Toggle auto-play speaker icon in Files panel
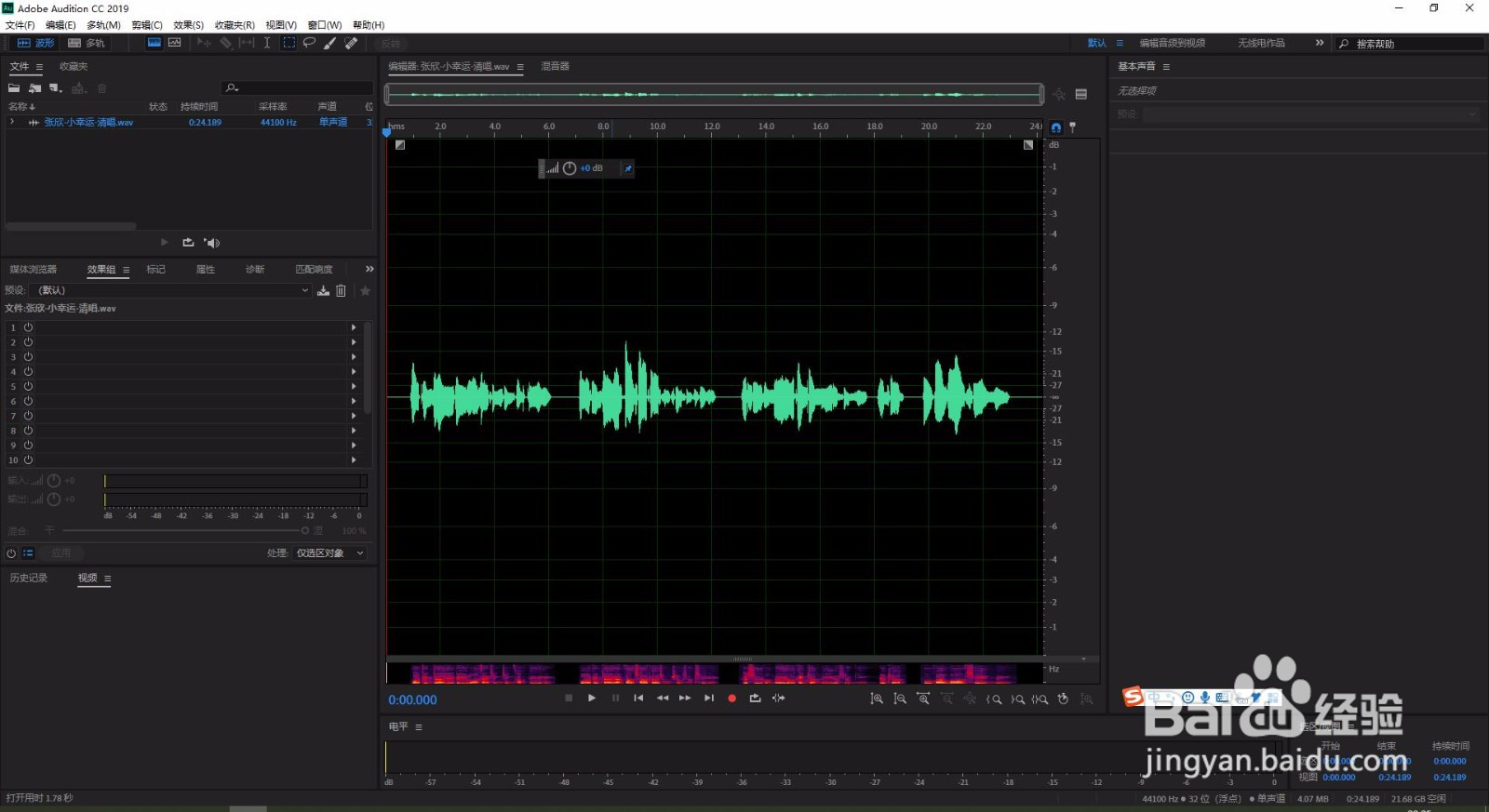 click(211, 242)
